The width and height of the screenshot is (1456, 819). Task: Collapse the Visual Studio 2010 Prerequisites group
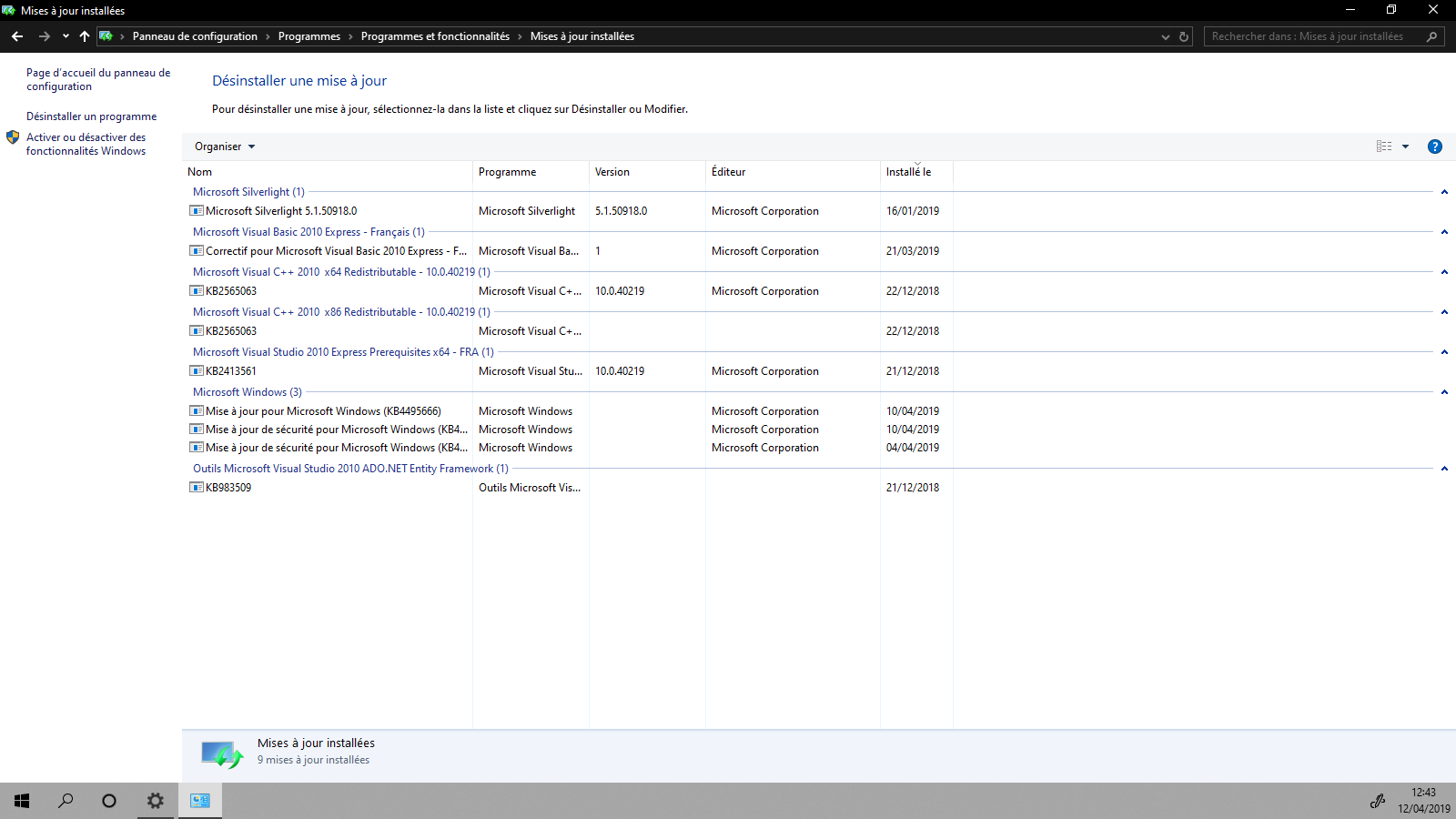[1444, 352]
